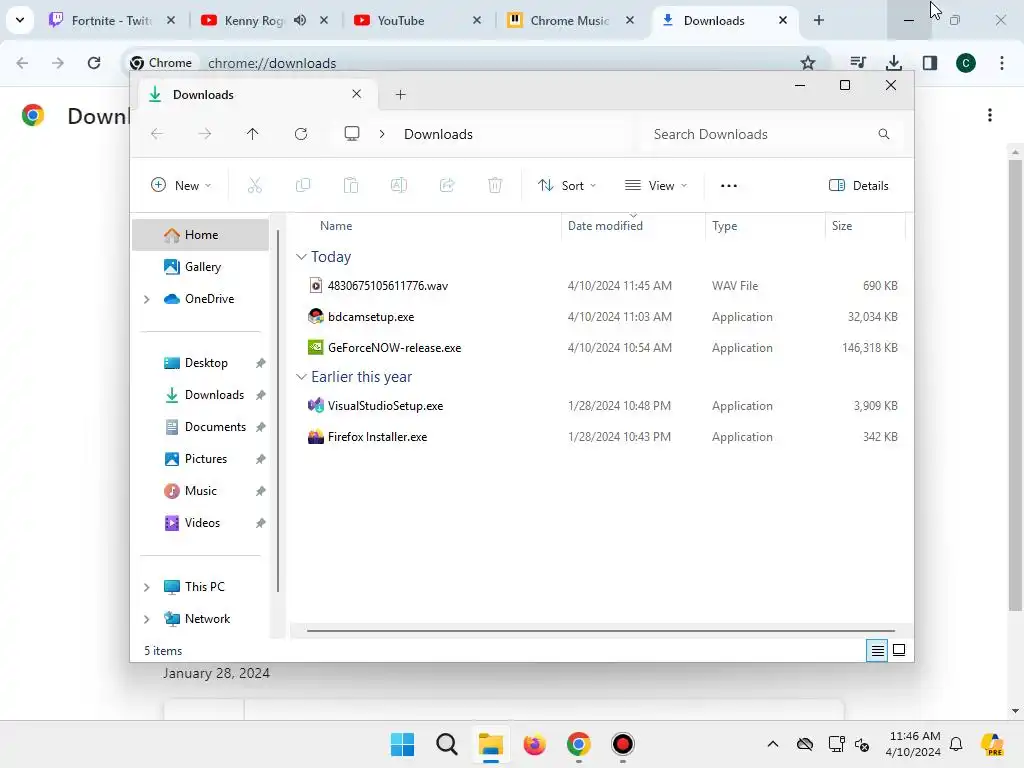Open Chrome profile avatar C
This screenshot has width=1024, height=768.
(966, 63)
